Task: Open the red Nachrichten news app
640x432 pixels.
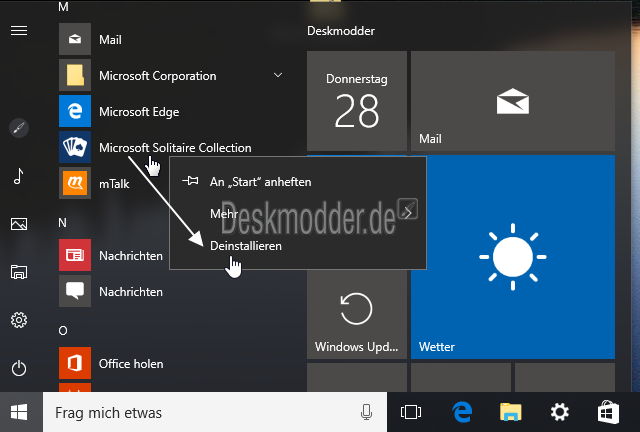Action: click(113, 255)
